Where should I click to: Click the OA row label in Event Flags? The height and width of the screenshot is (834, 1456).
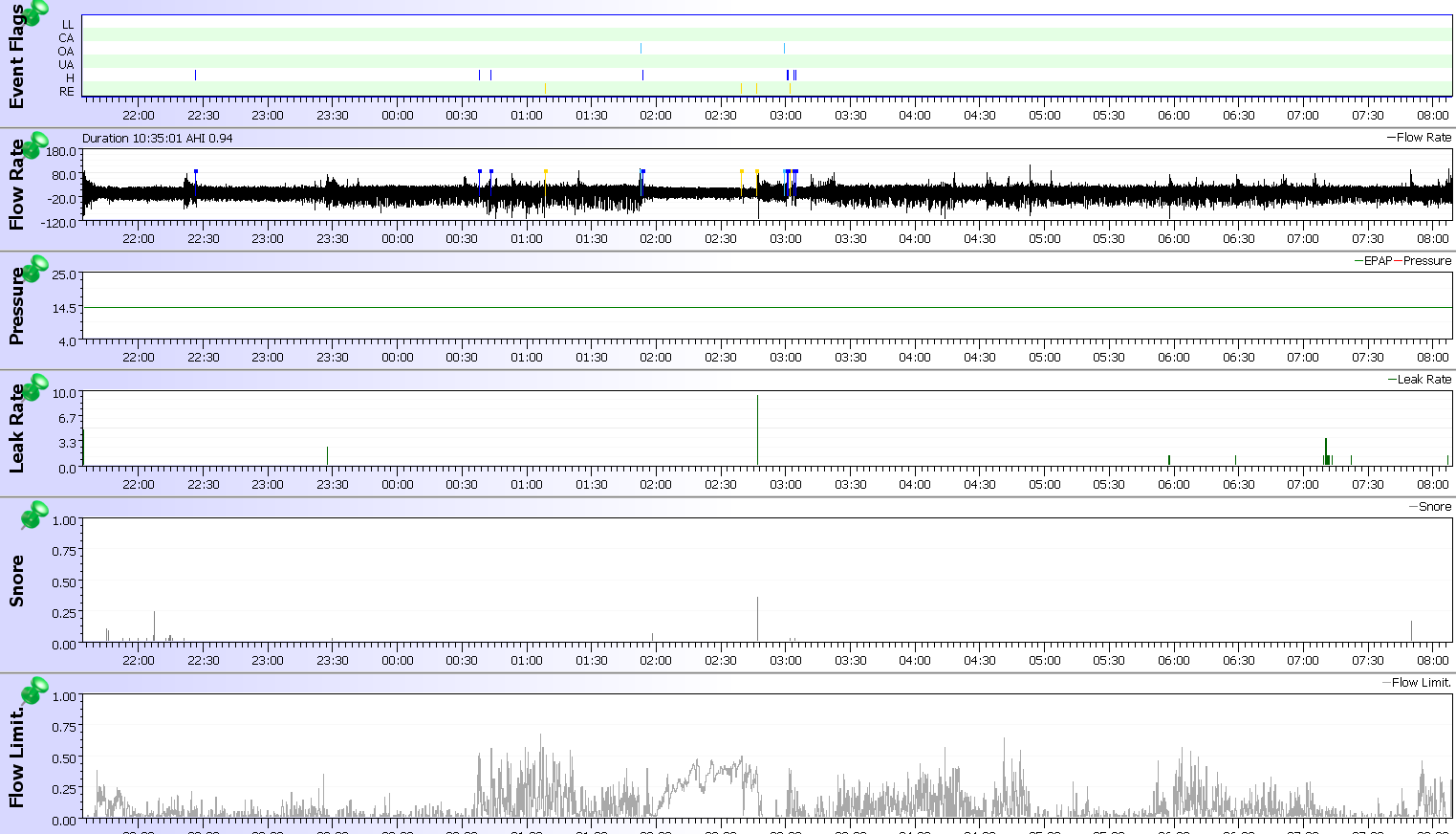[x=66, y=52]
